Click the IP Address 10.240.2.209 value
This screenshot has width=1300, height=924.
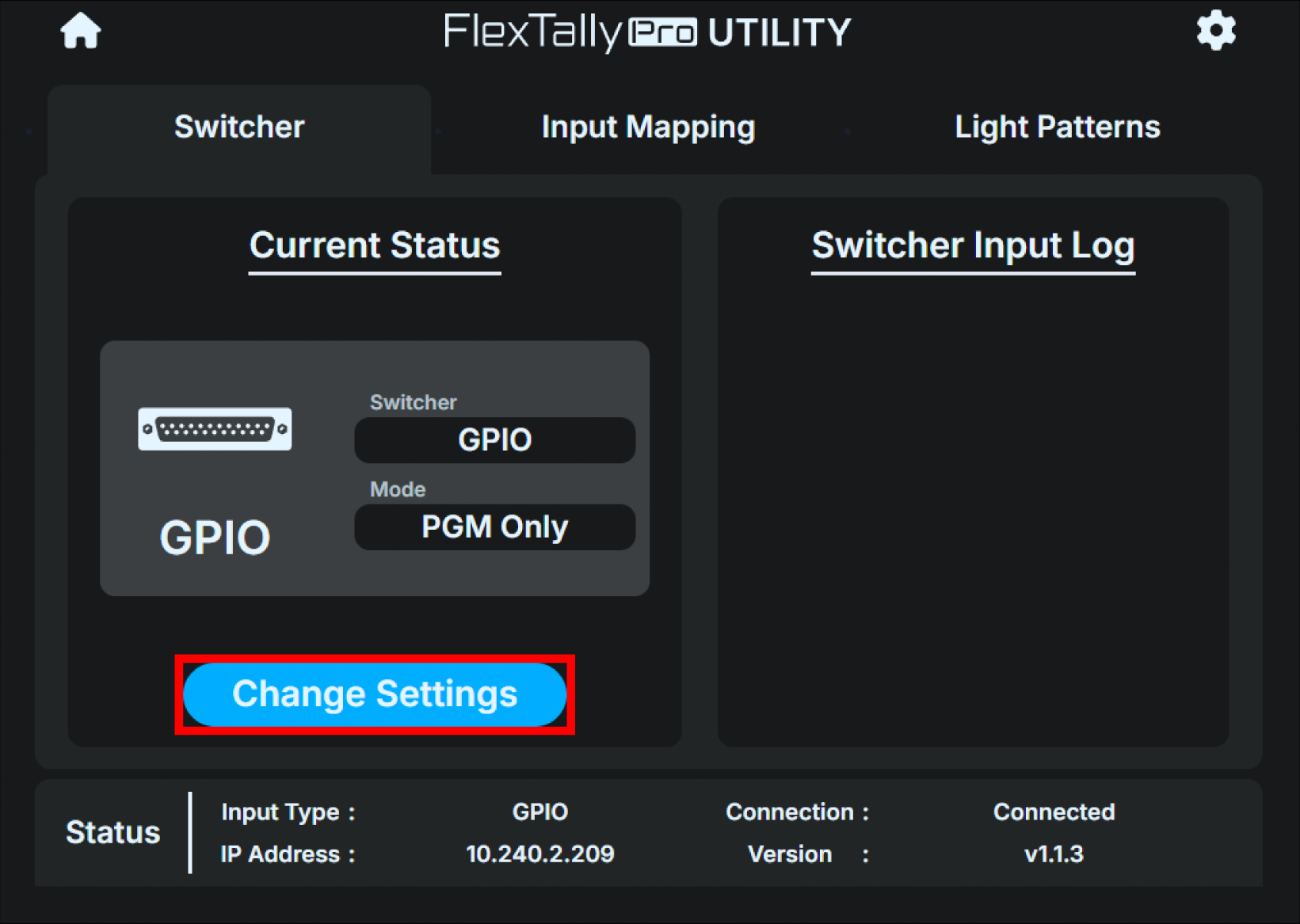(539, 854)
